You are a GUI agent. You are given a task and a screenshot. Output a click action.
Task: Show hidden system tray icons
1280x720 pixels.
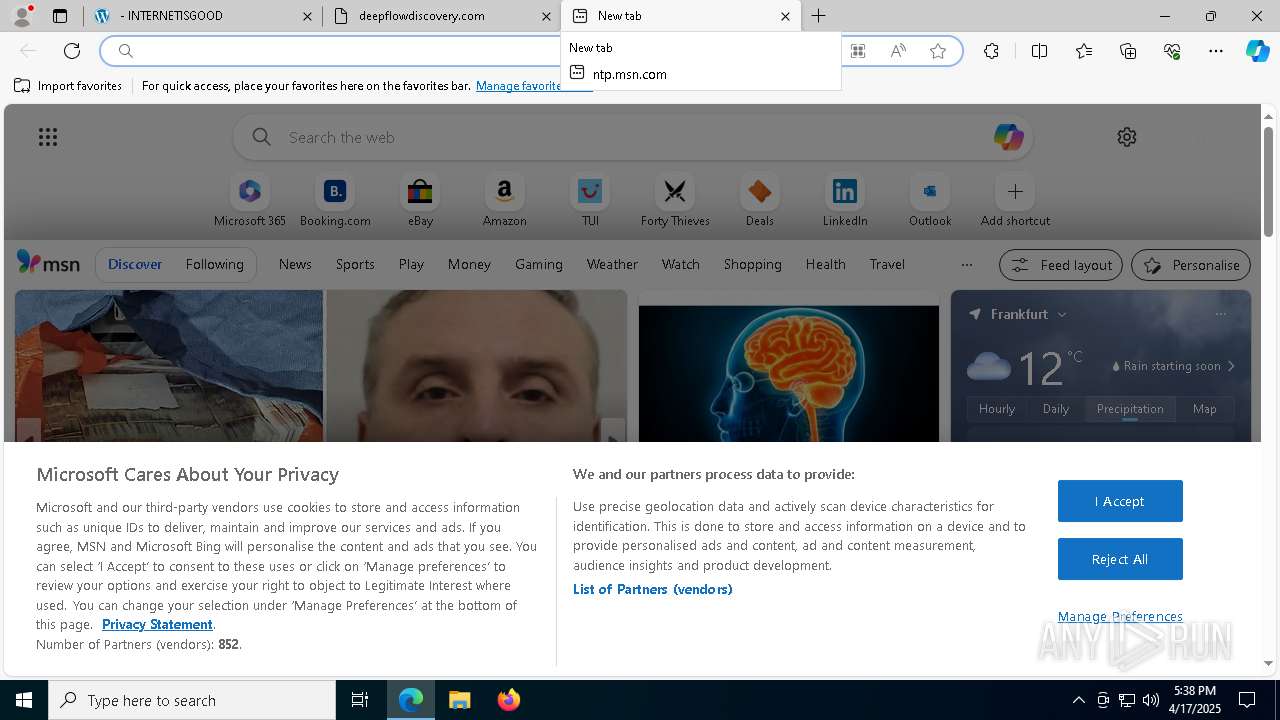point(1078,700)
